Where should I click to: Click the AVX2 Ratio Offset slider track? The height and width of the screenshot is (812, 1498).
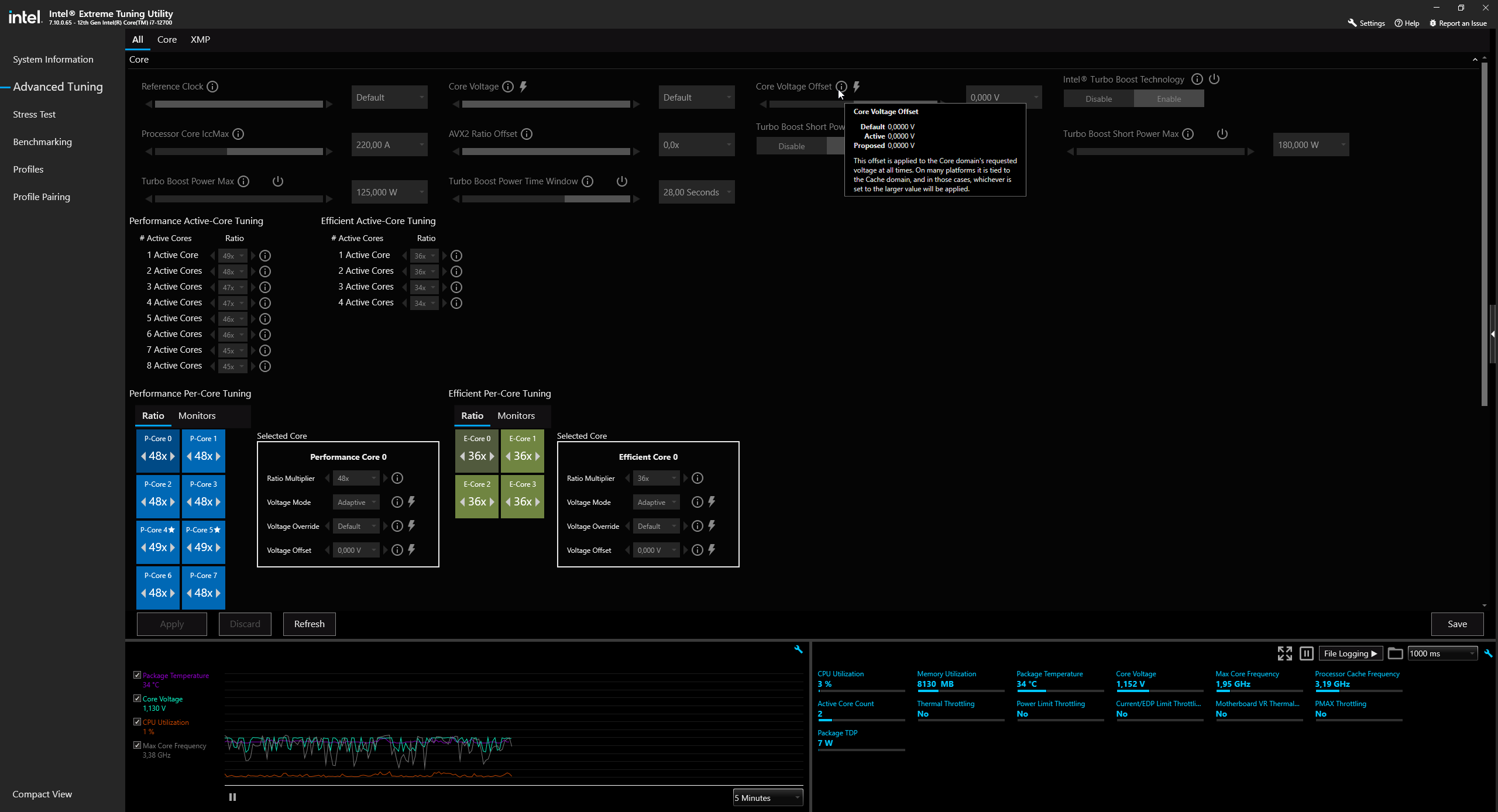coord(545,152)
